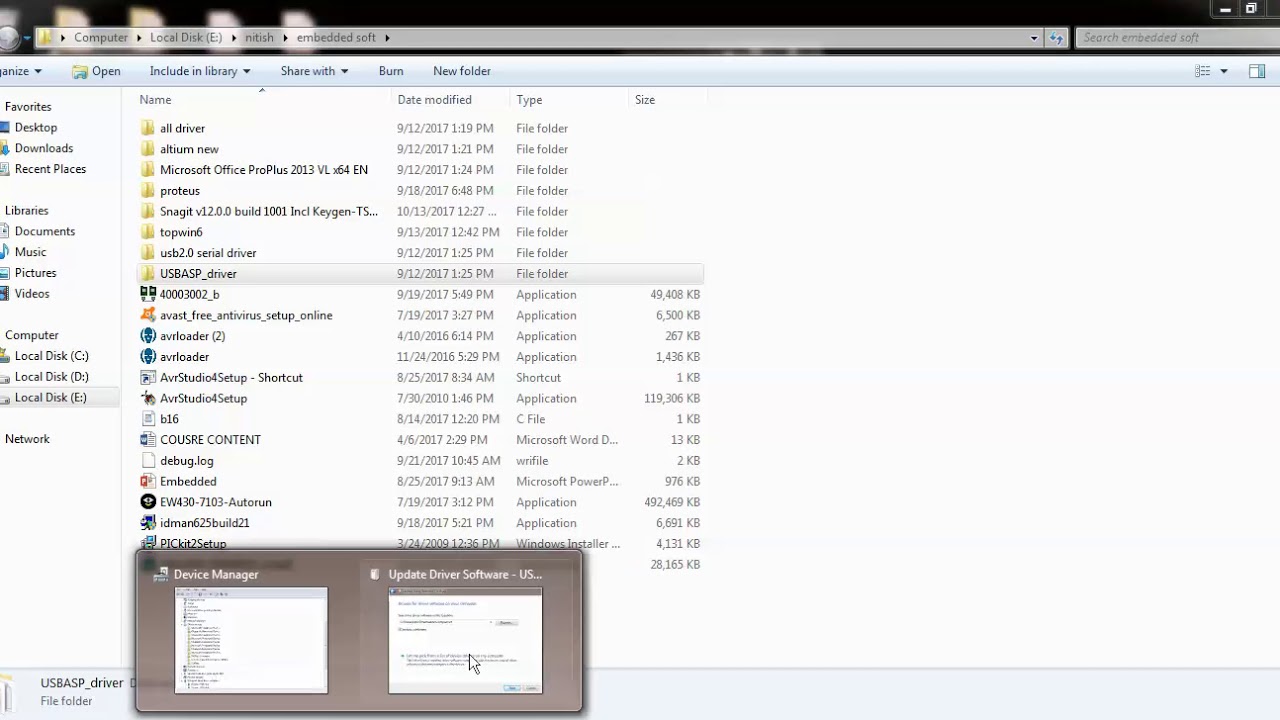Go to nitish in the address bar
This screenshot has width=1280, height=720.
click(x=260, y=38)
